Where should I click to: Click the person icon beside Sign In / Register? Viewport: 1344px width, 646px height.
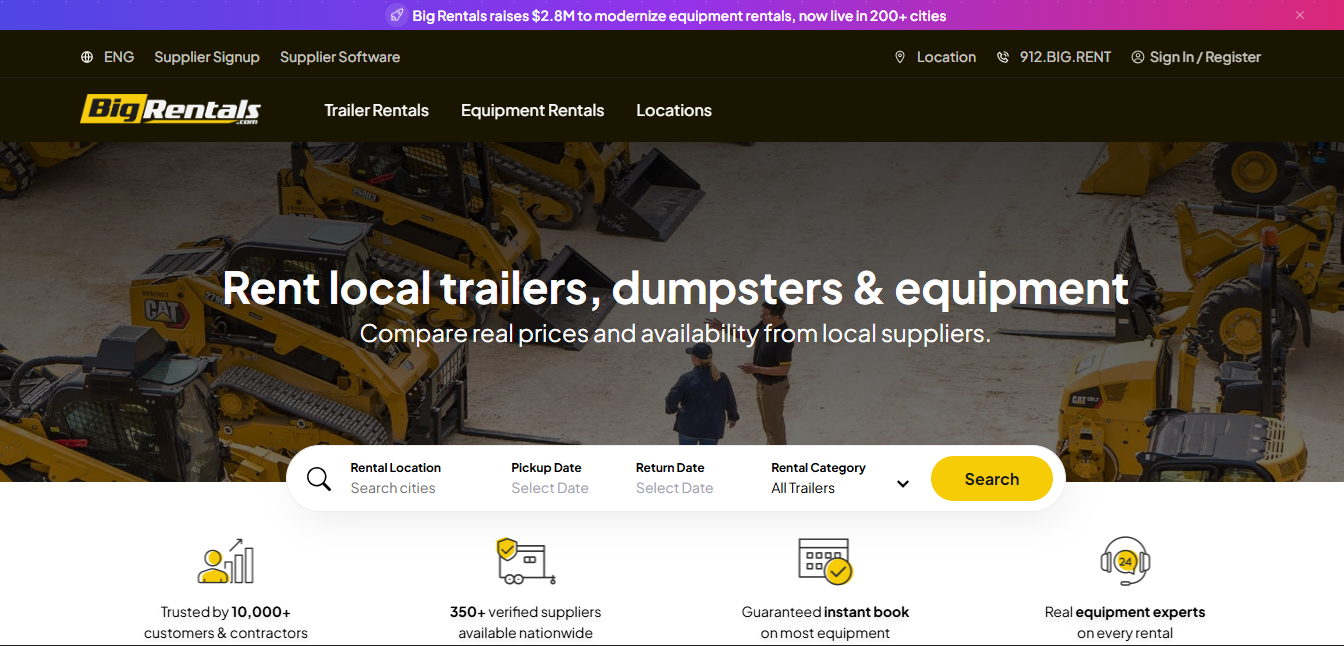point(1137,57)
